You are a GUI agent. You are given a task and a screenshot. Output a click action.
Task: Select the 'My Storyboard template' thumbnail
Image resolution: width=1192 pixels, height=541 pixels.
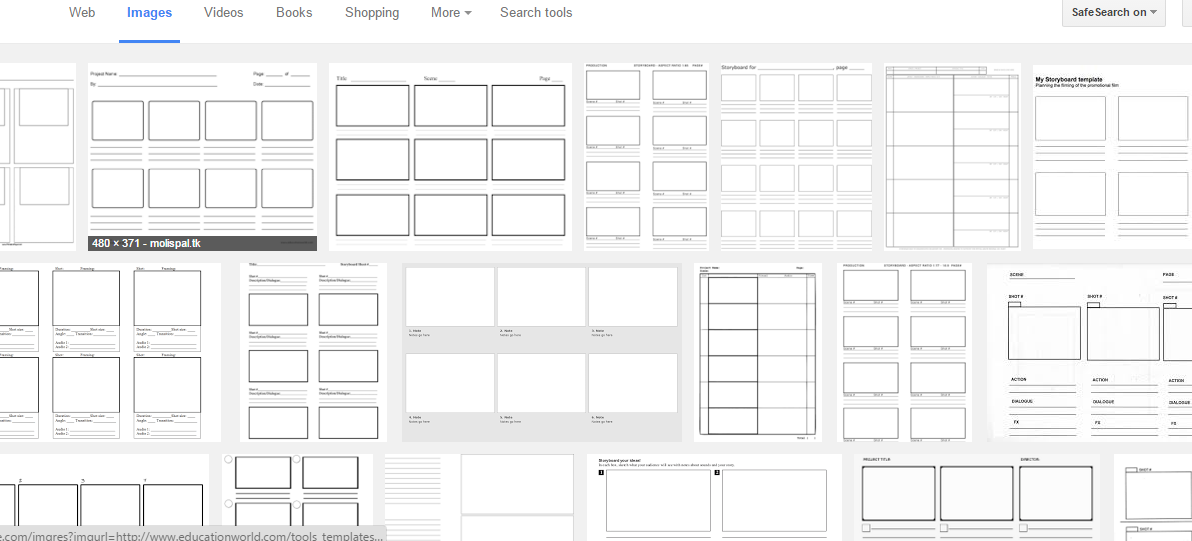point(1111,157)
